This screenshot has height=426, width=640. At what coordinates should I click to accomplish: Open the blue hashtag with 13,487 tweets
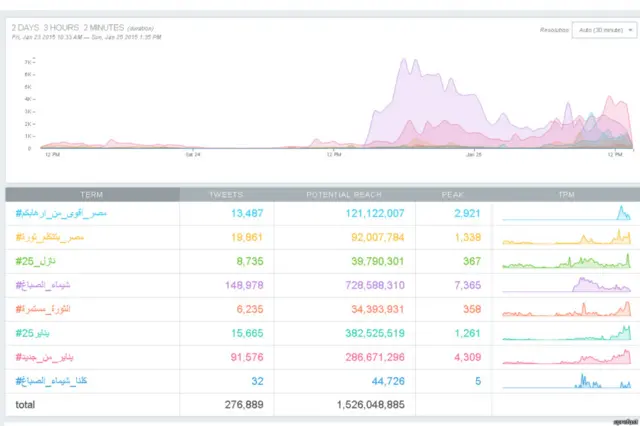coord(76,213)
